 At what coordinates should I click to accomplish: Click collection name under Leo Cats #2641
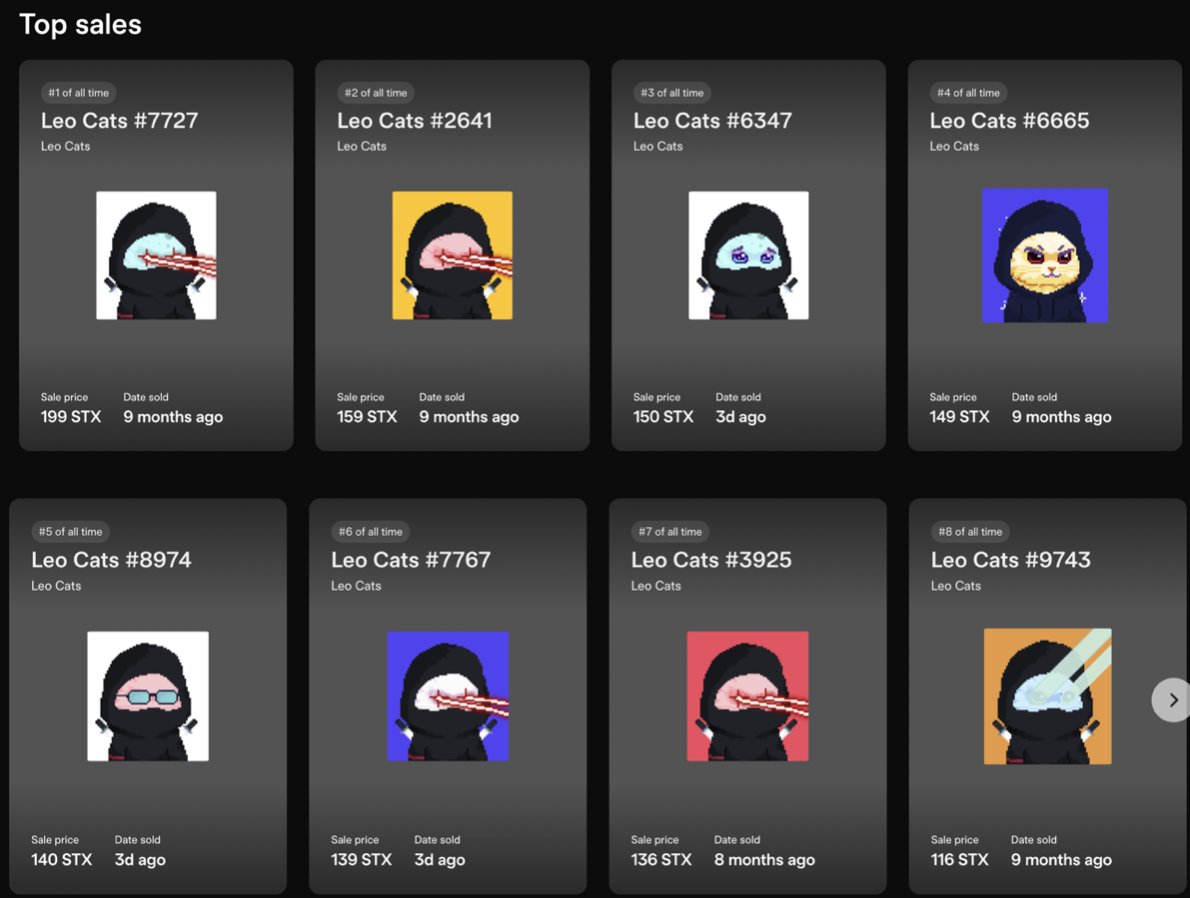[361, 146]
